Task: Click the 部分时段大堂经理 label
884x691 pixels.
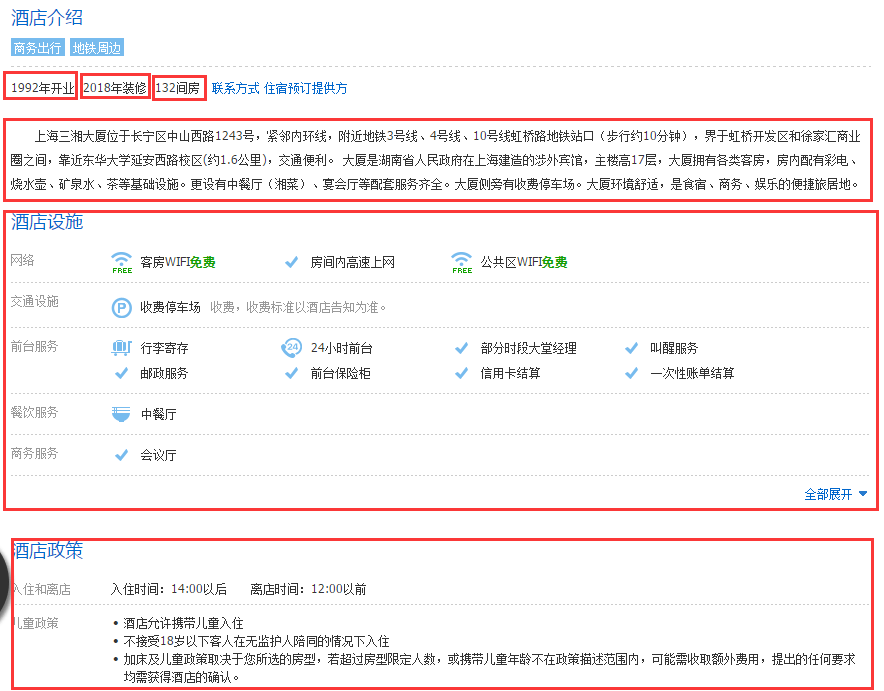Action: pyautogui.click(x=528, y=348)
